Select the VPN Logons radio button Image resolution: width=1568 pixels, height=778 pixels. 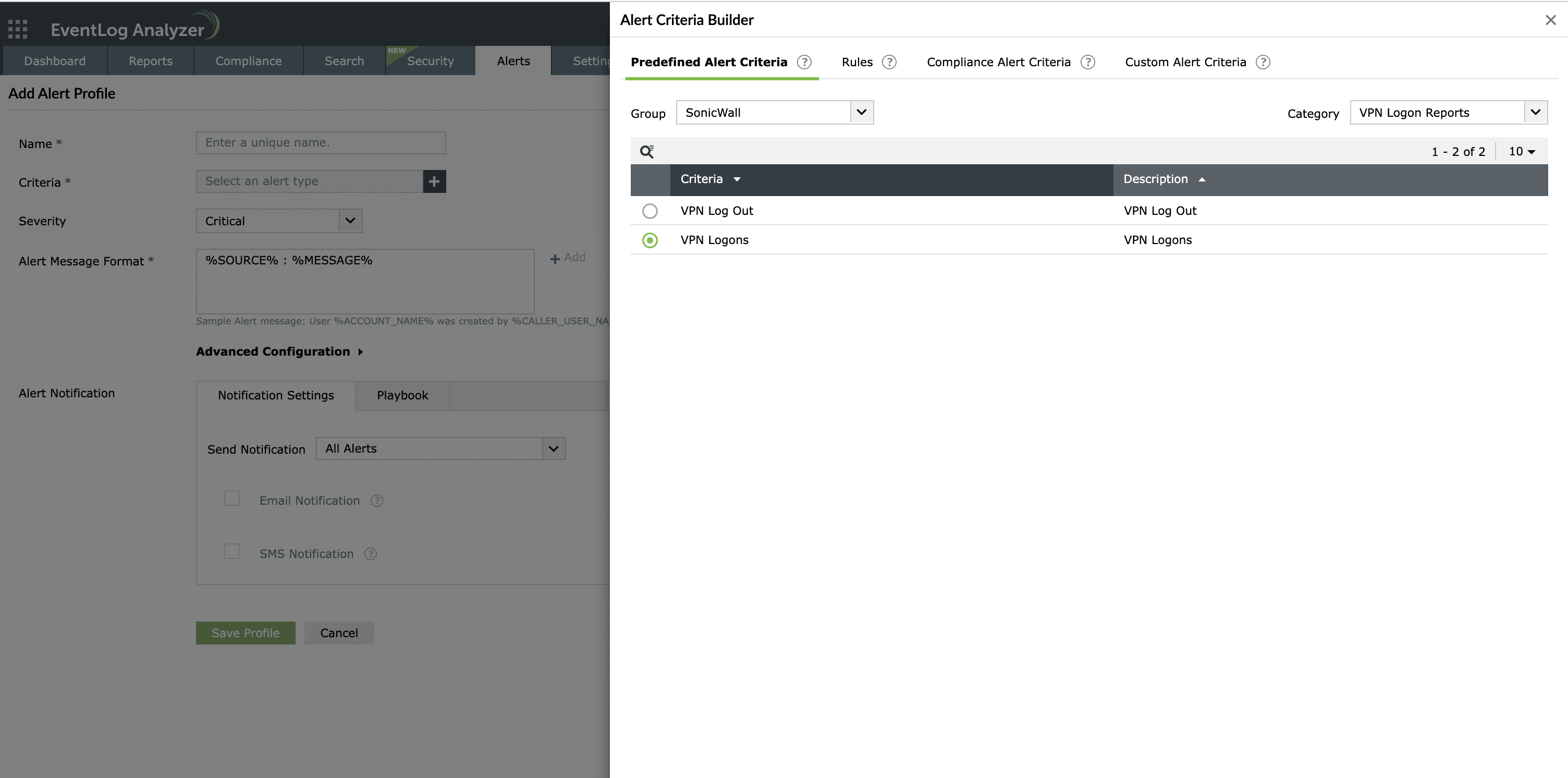tap(650, 240)
